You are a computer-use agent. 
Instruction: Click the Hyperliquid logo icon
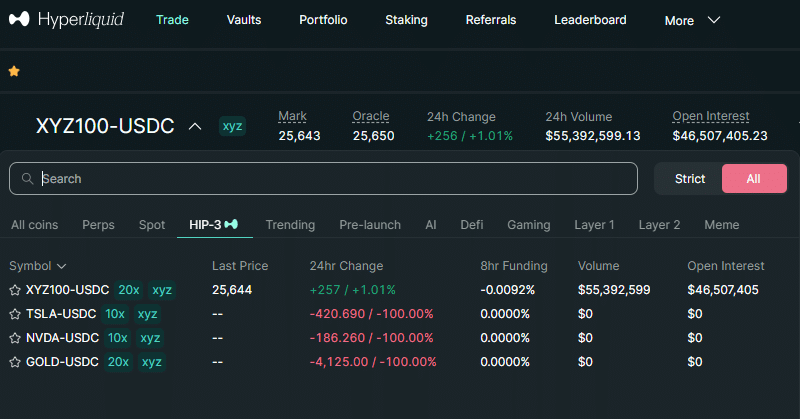pos(19,20)
